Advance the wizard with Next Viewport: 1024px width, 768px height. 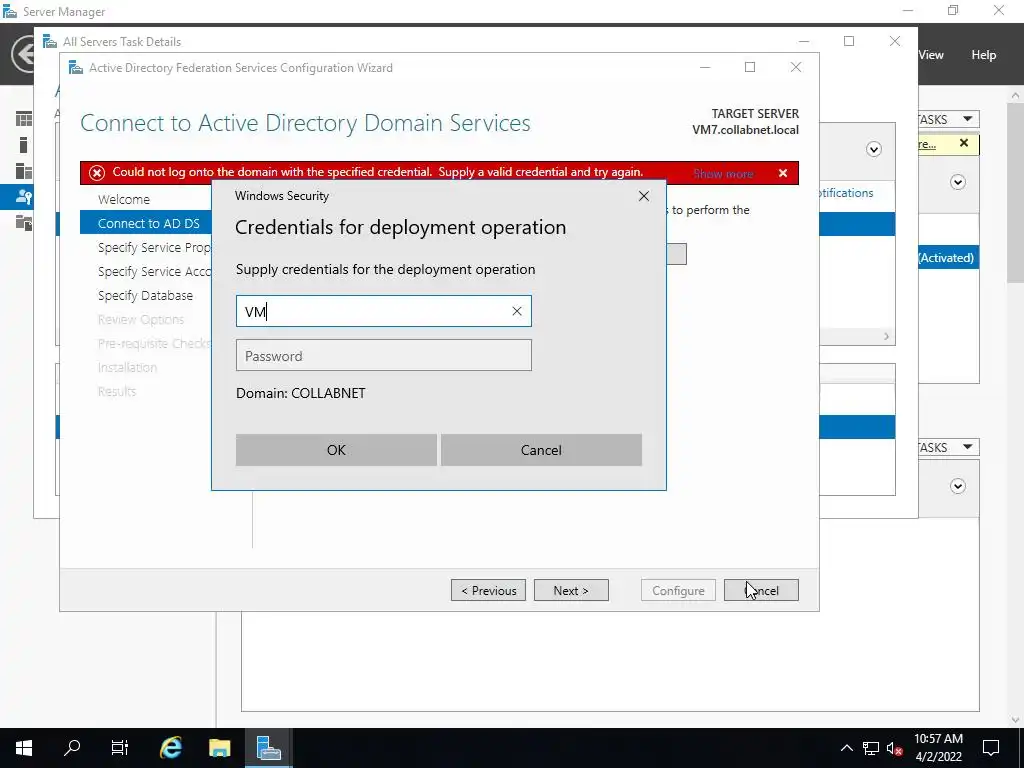tap(571, 590)
